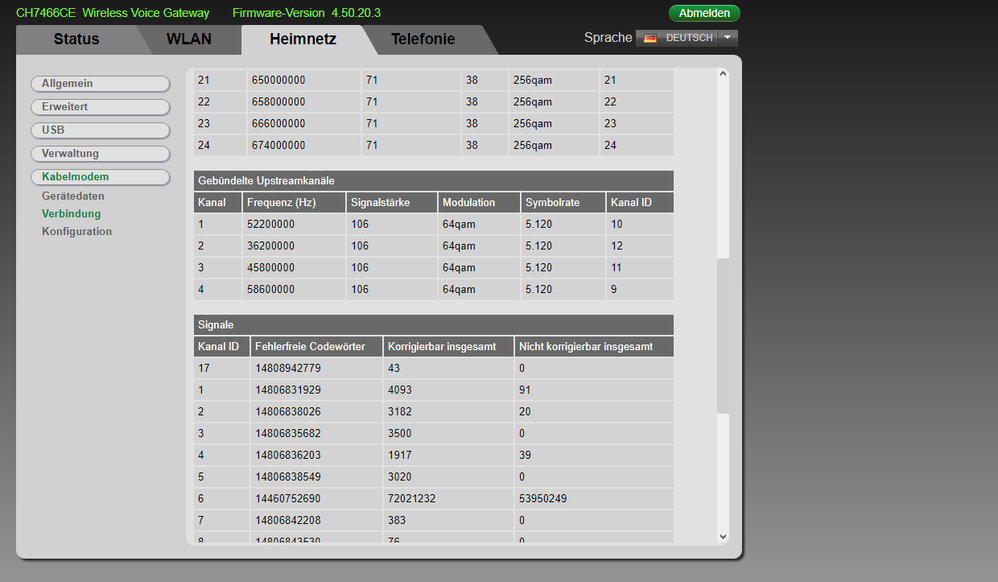Image resolution: width=998 pixels, height=582 pixels.
Task: Click codeword count 14808942779
Action: pos(288,368)
